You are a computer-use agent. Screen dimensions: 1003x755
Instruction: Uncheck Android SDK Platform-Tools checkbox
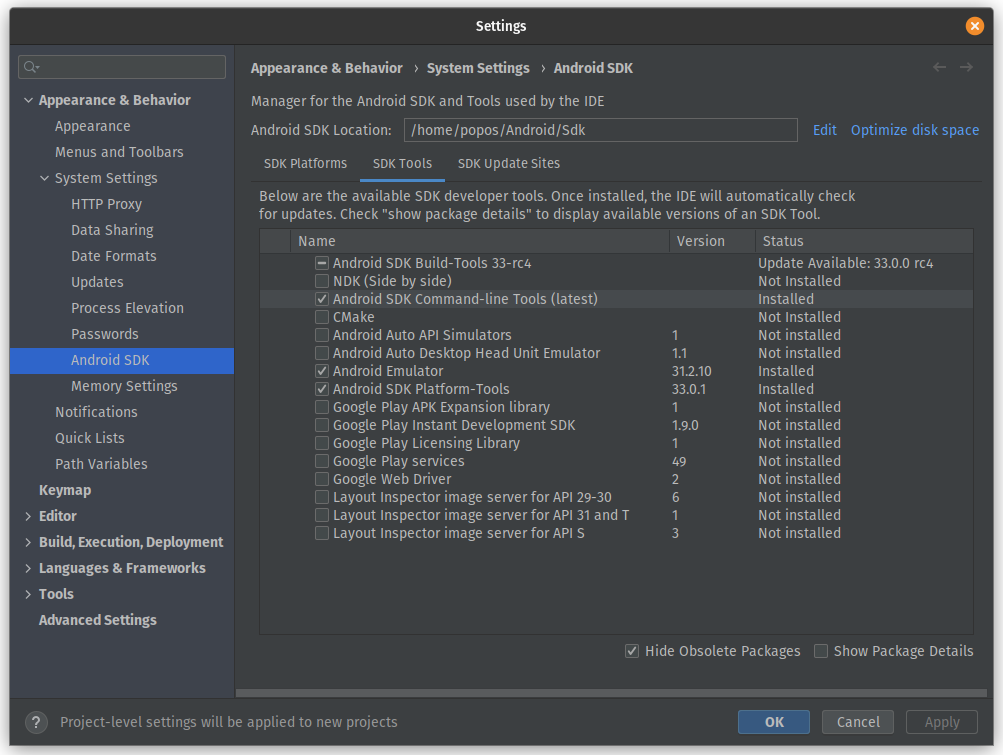(x=322, y=389)
